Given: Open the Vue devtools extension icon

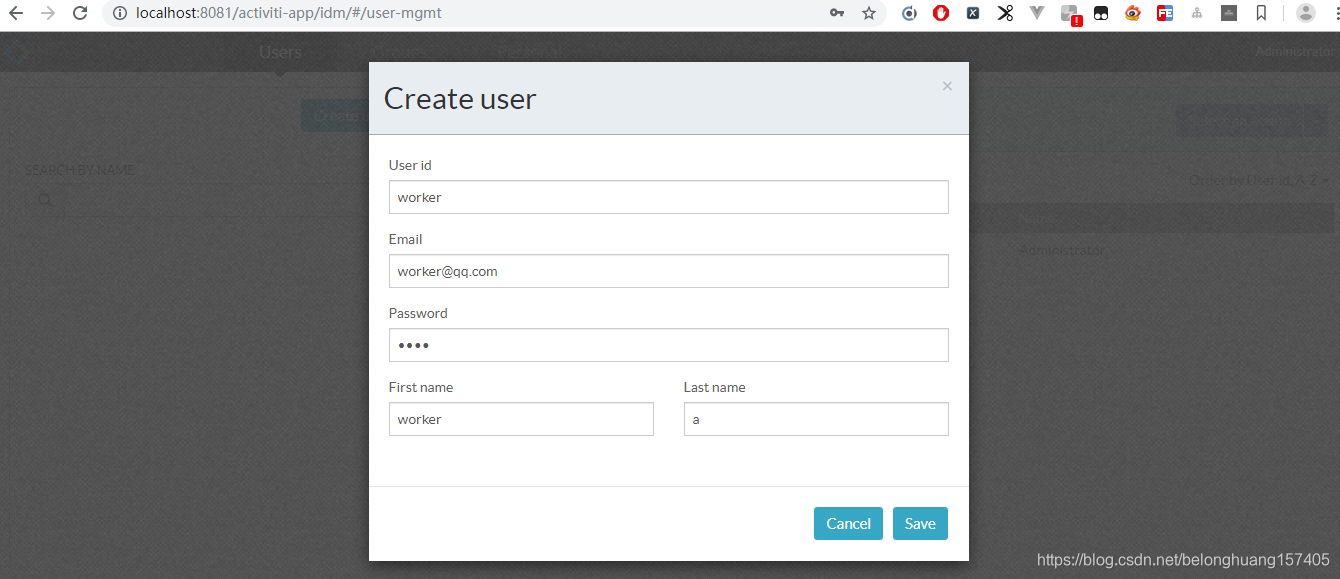Looking at the screenshot, I should click(1037, 13).
